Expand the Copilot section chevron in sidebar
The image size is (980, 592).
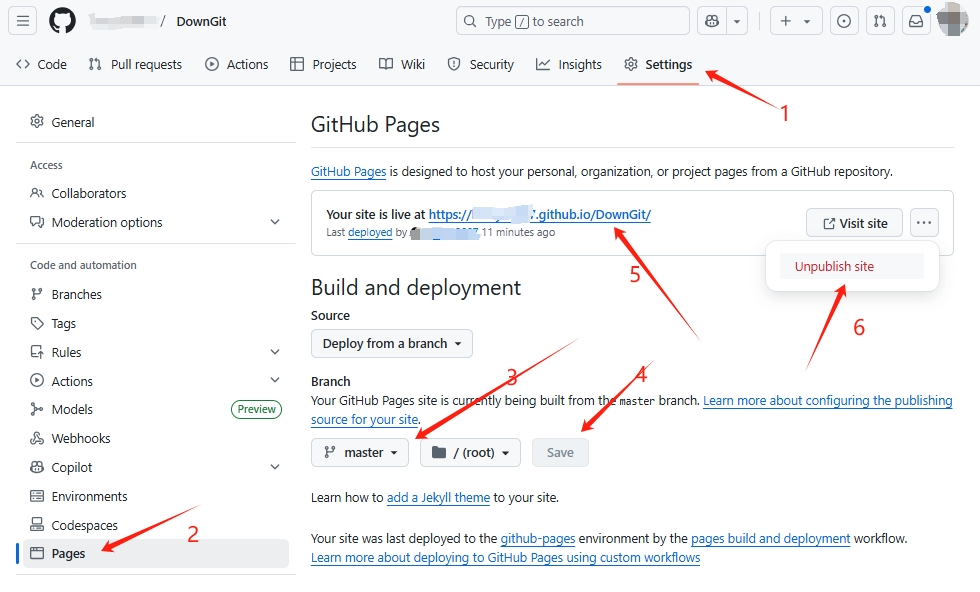pyautogui.click(x=274, y=467)
